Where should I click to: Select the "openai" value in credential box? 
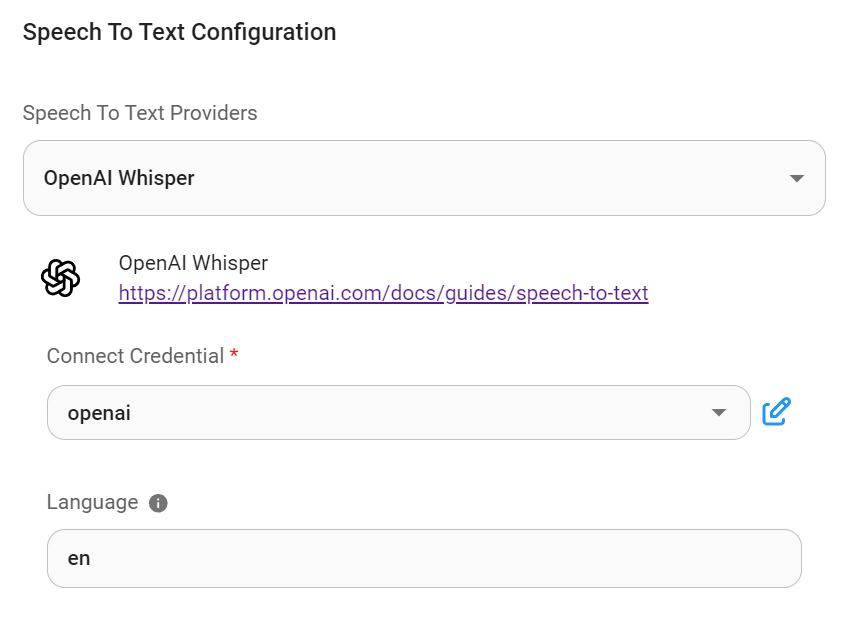[99, 412]
